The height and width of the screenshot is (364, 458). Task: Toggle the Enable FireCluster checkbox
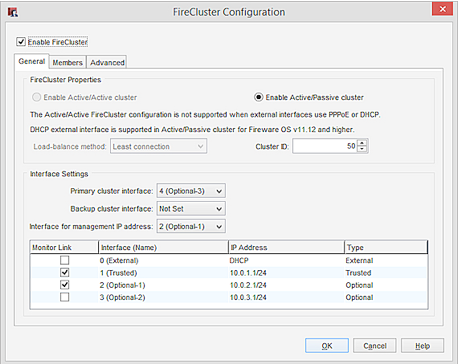click(x=21, y=42)
